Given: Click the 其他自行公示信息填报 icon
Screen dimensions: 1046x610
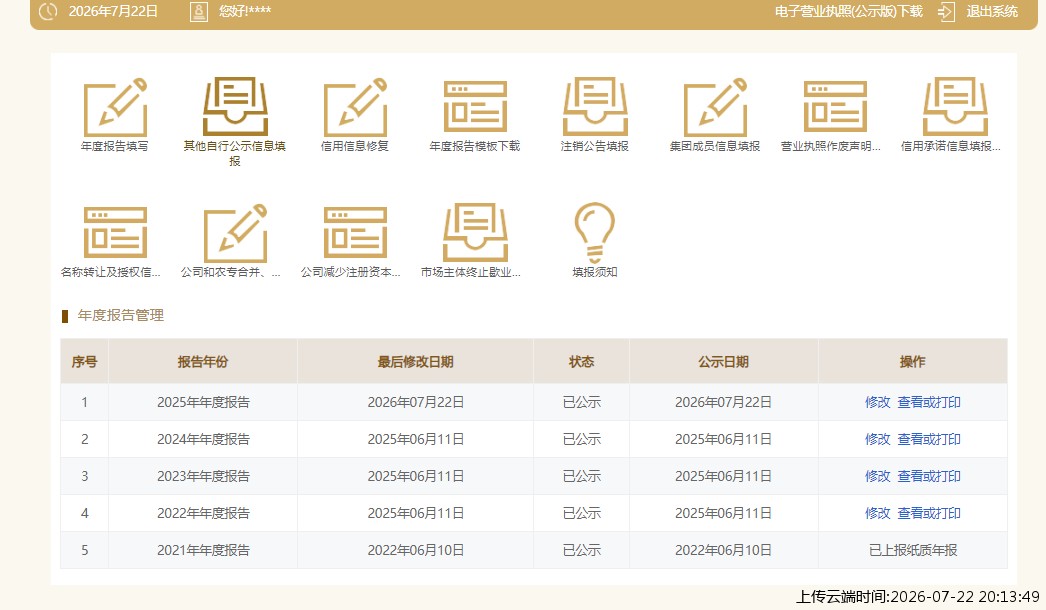Looking at the screenshot, I should 235,107.
